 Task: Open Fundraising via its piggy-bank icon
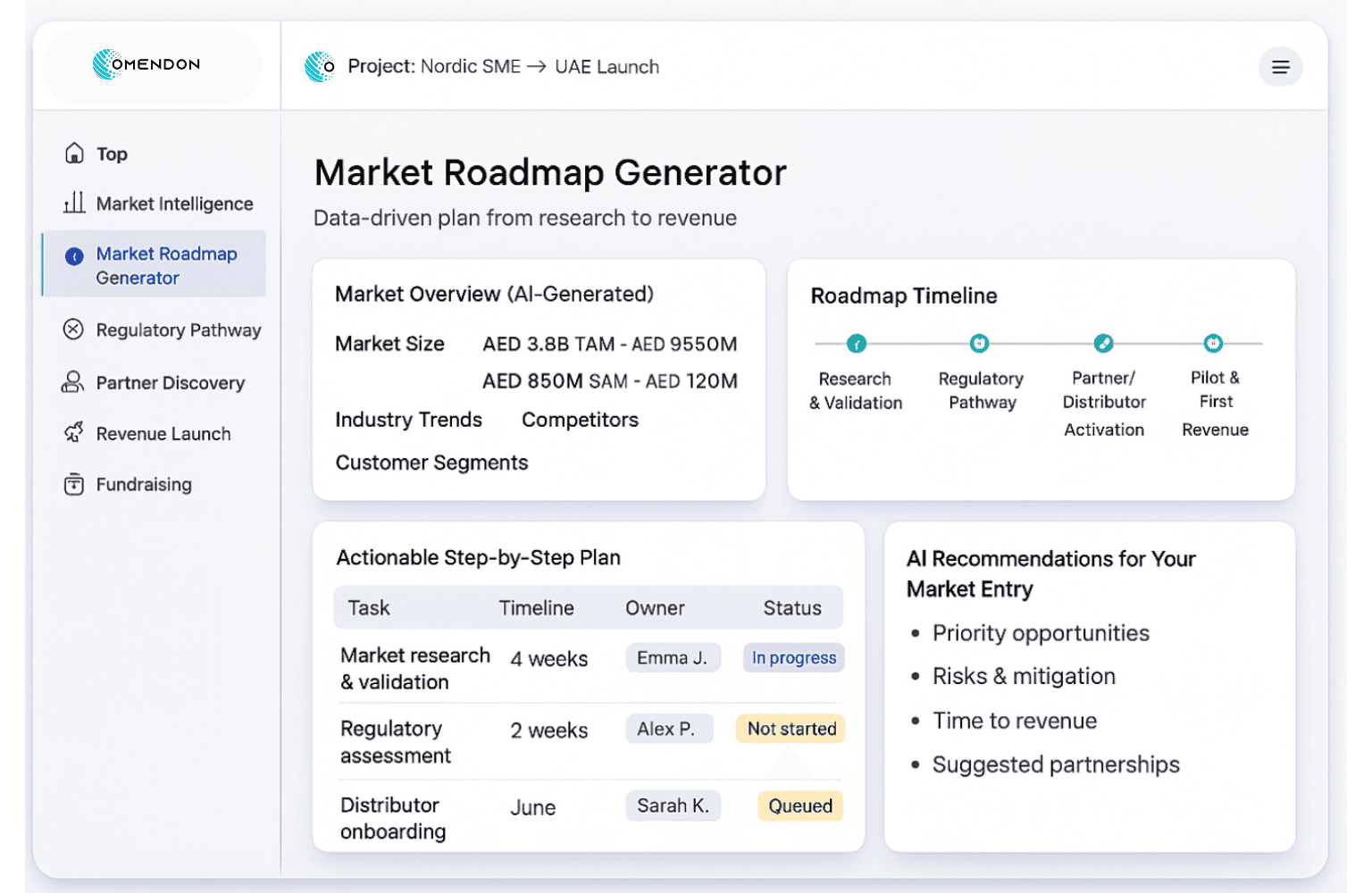tap(74, 484)
